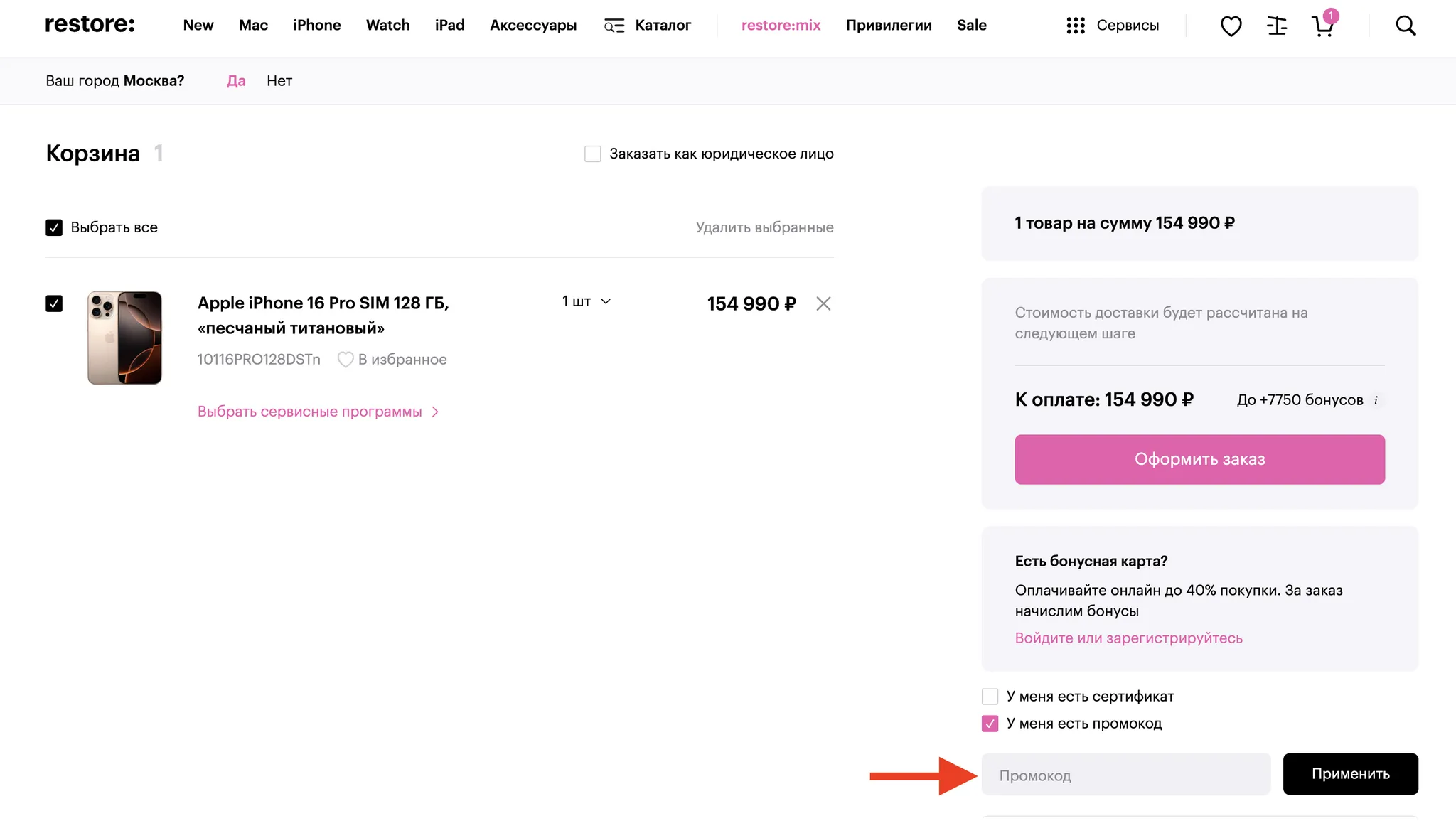Viewport: 1456px width, 838px height.
Task: Click the Каталог list-search icon
Action: point(614,26)
